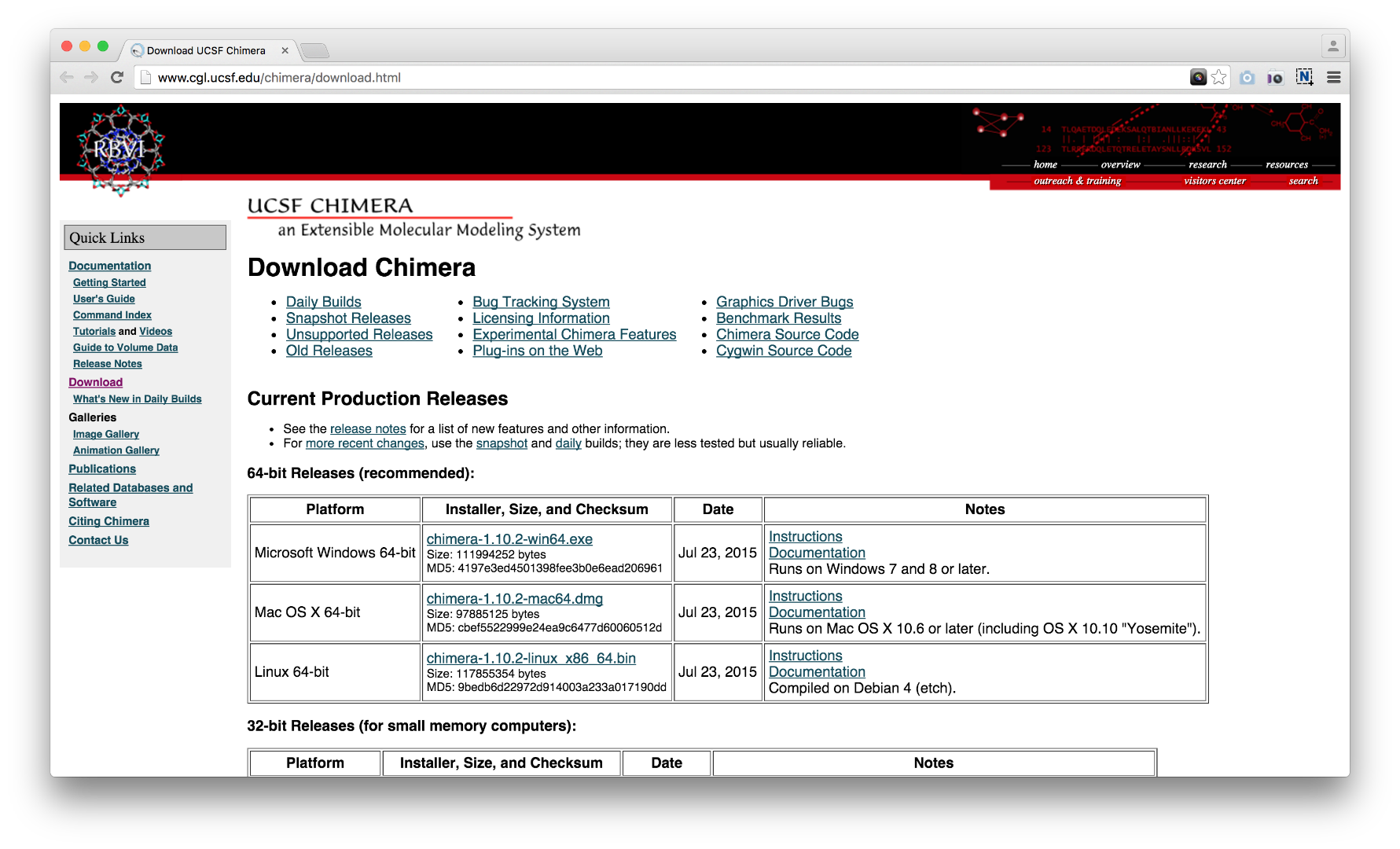Open the inline snapshot link

pos(502,443)
